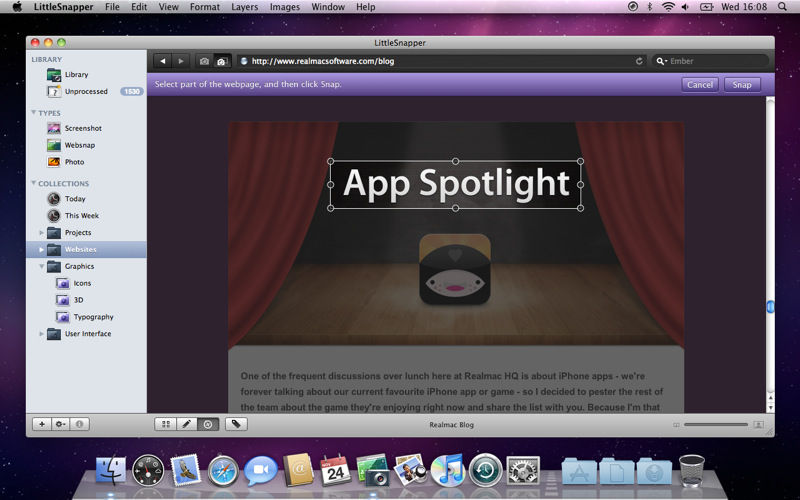Open the View menu

click(x=168, y=7)
